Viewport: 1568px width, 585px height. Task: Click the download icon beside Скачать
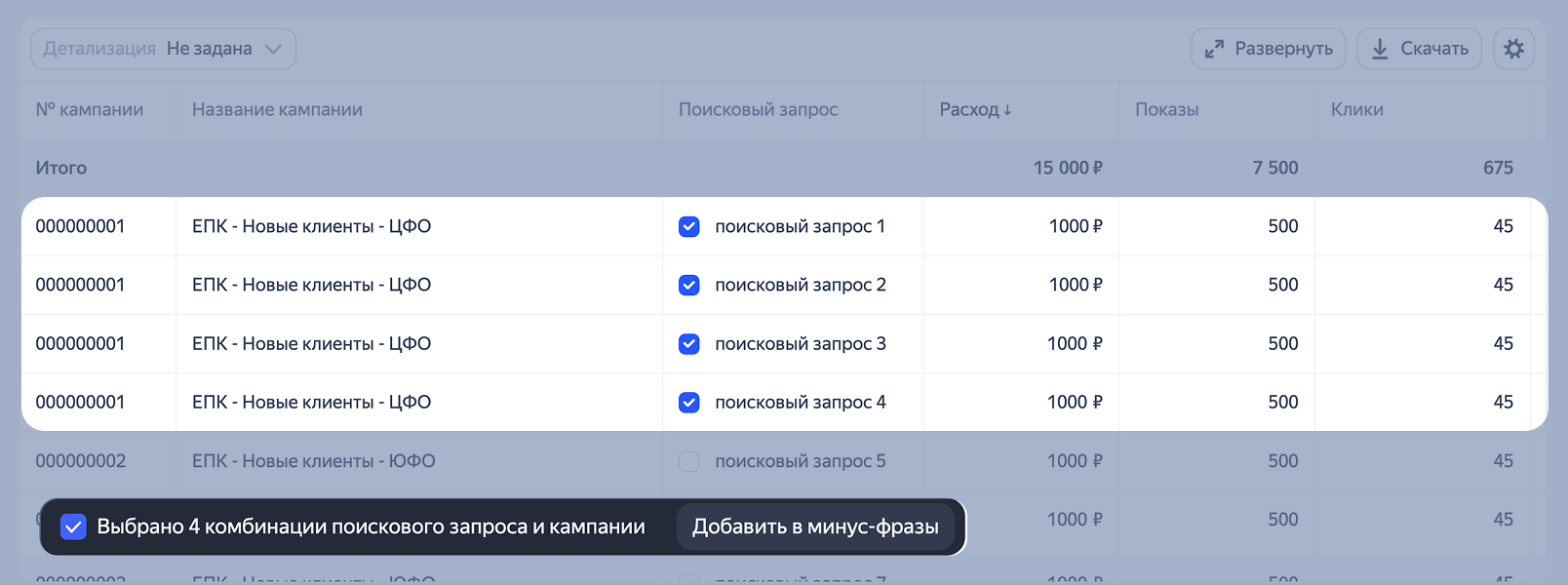coord(1380,48)
